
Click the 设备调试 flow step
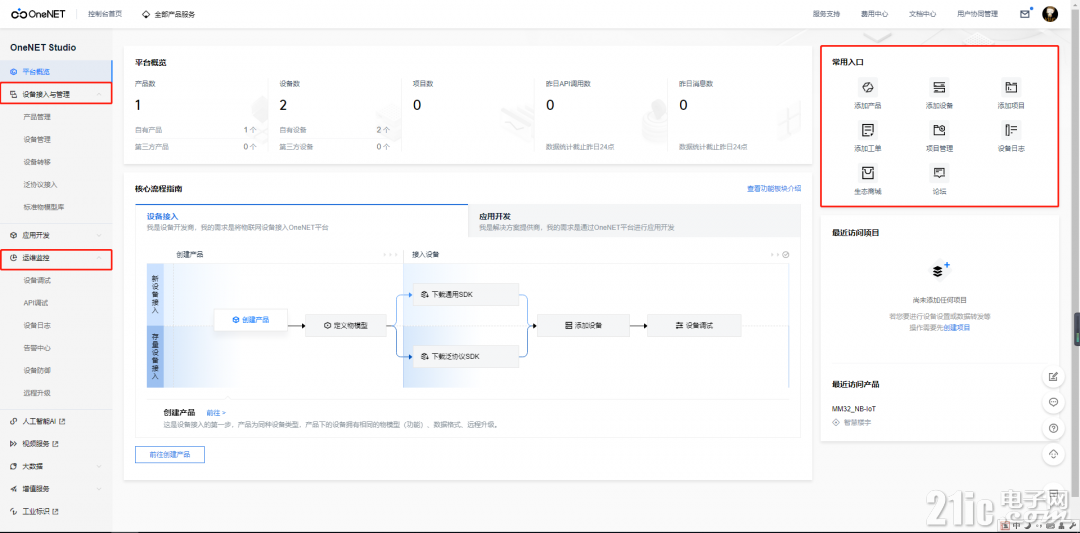click(694, 326)
